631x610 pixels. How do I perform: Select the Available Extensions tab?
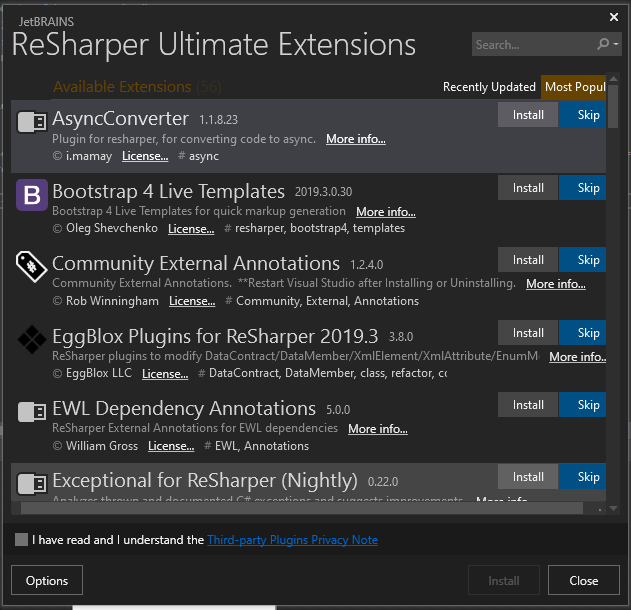137,87
